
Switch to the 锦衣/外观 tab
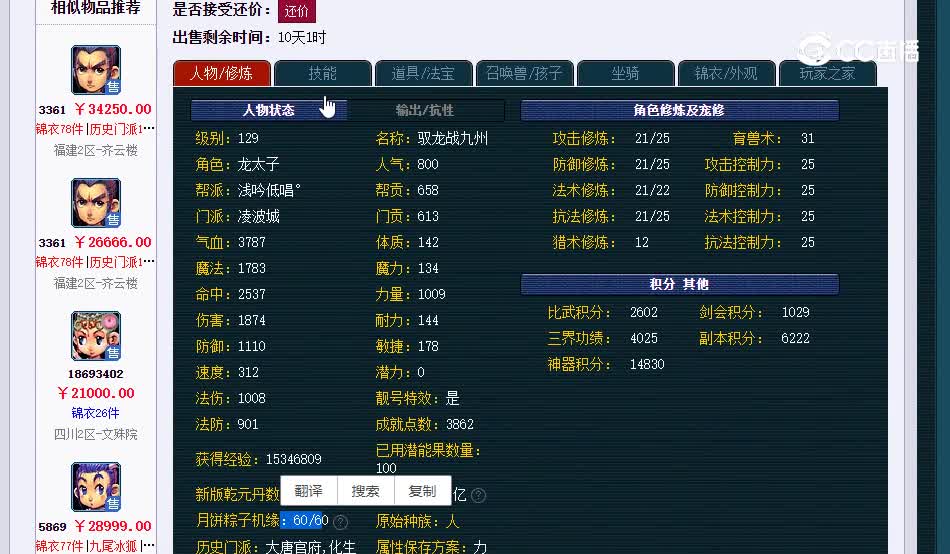tap(726, 73)
